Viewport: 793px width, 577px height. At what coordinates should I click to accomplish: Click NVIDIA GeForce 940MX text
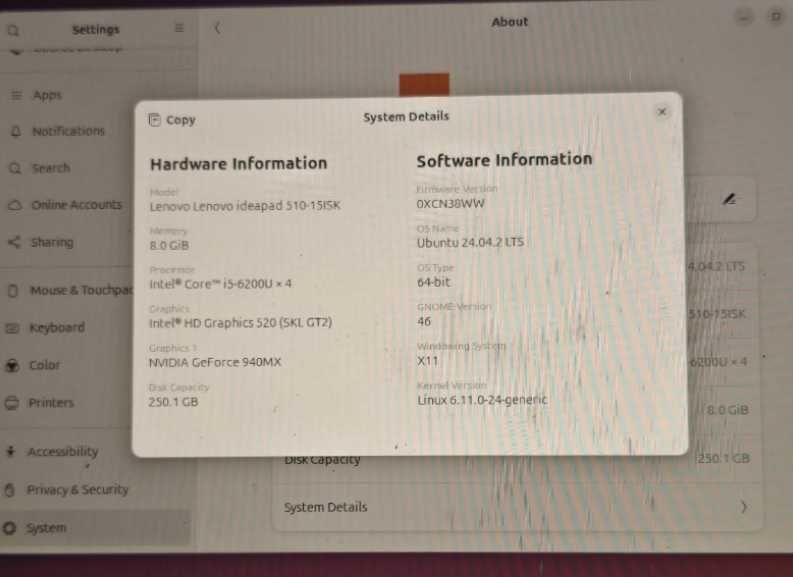[214, 362]
